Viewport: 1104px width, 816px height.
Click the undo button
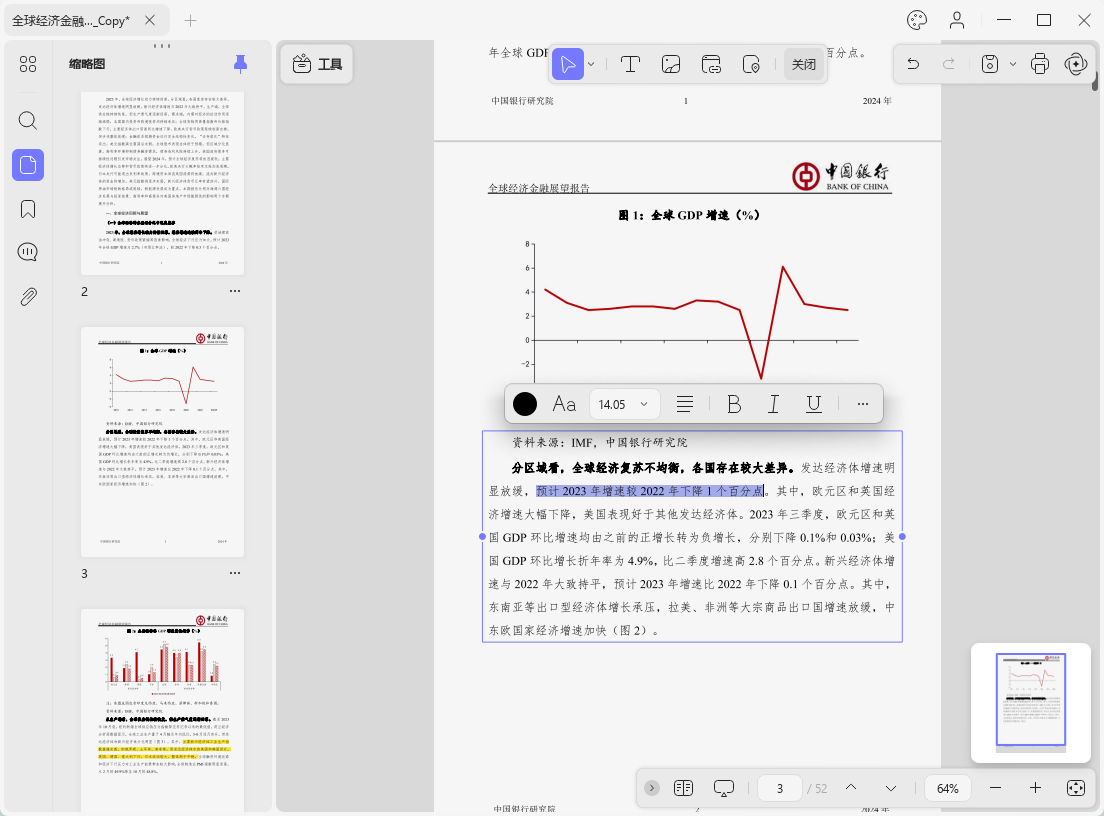click(x=913, y=63)
